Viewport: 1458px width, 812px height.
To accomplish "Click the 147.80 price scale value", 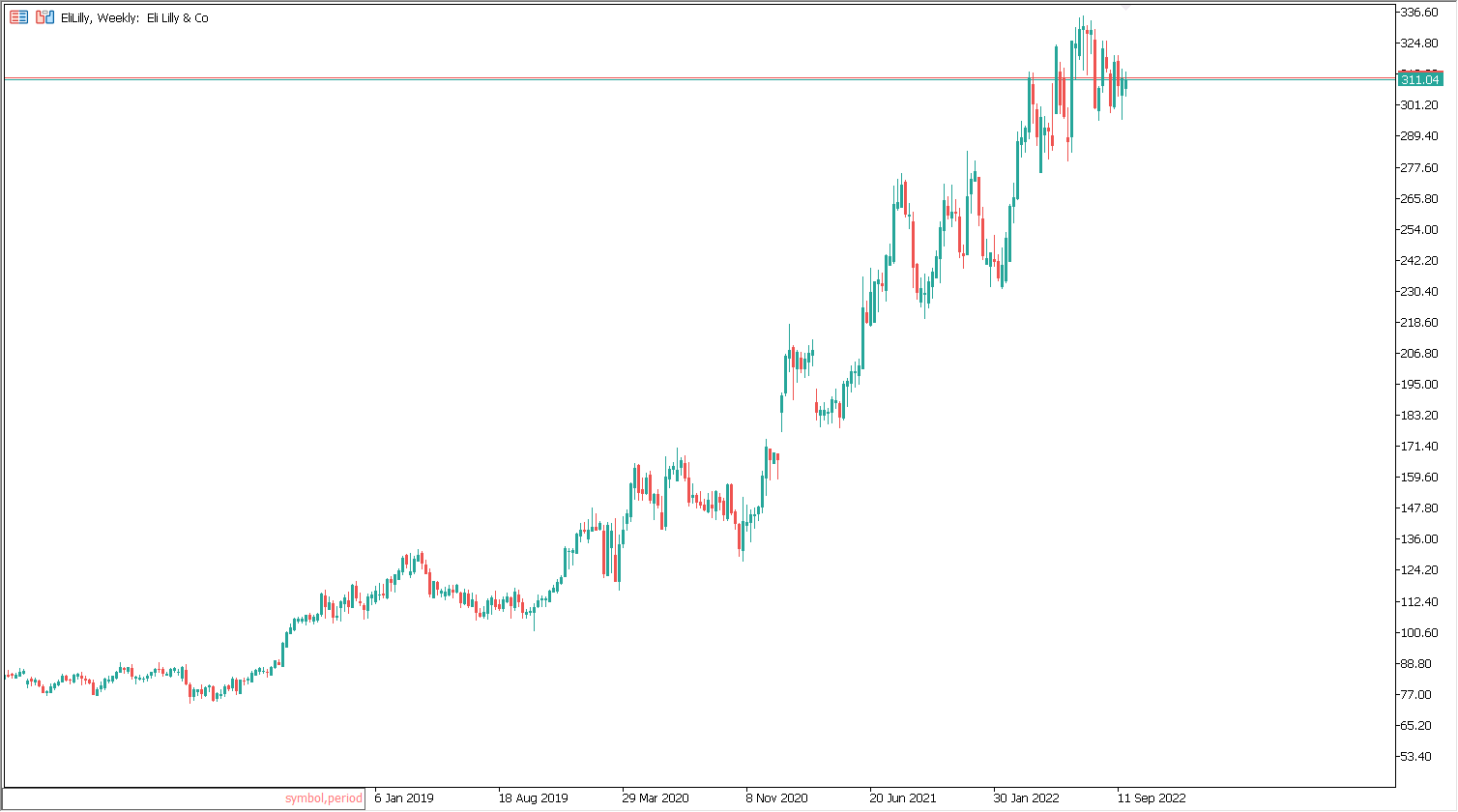I will click(1420, 508).
